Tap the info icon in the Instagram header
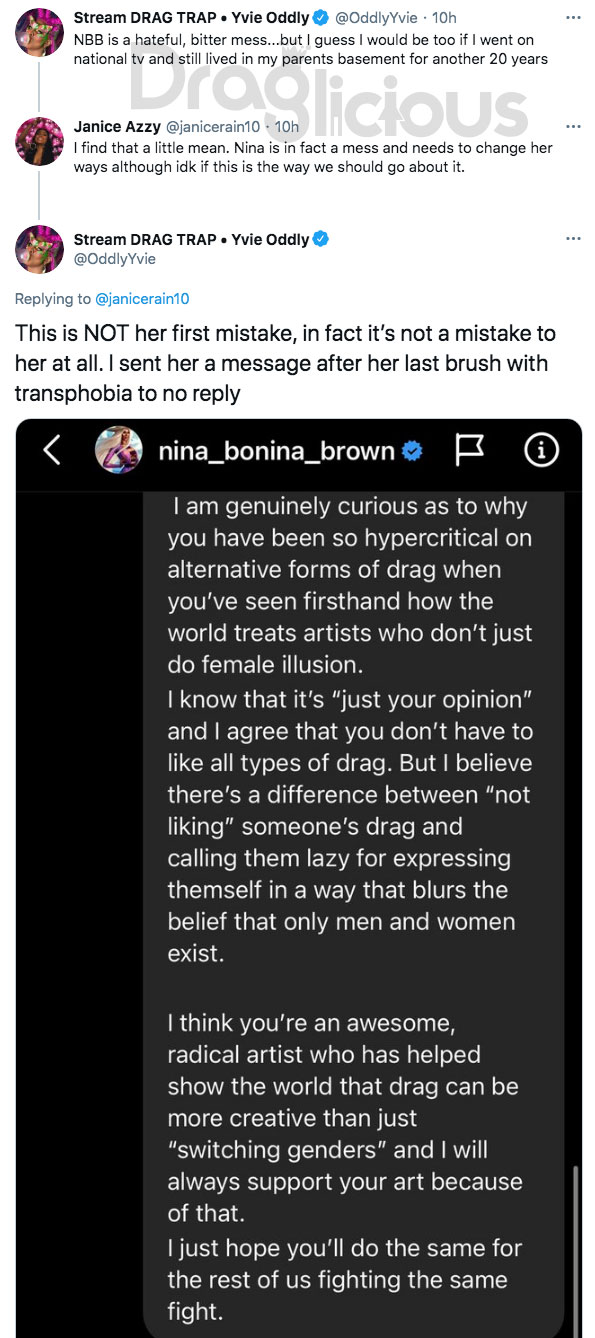 pos(540,451)
